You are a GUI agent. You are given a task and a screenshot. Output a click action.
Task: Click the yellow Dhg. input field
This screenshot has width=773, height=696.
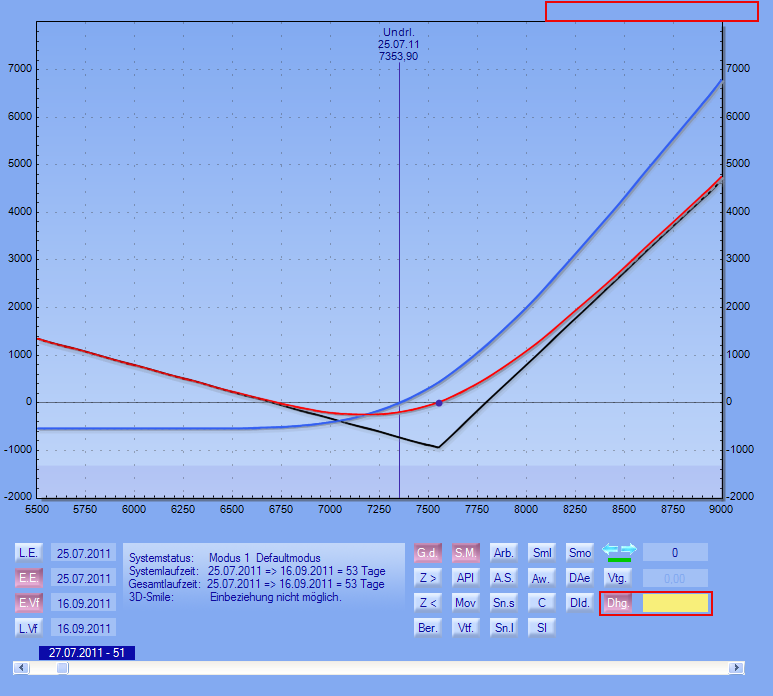click(x=675, y=603)
